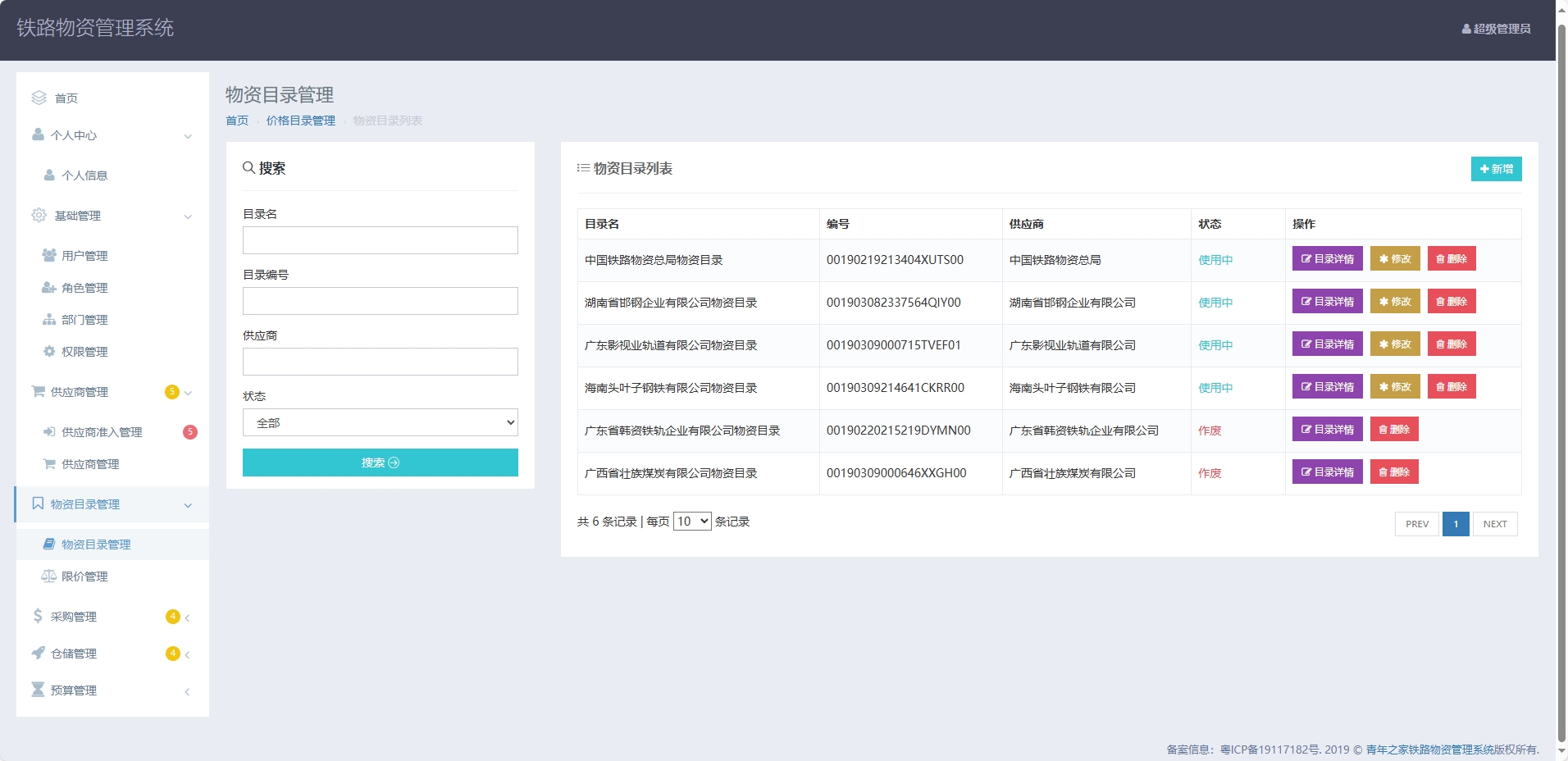This screenshot has width=1568, height=761.
Task: Open the records-per-page dropdown showing 10
Action: pyautogui.click(x=691, y=521)
